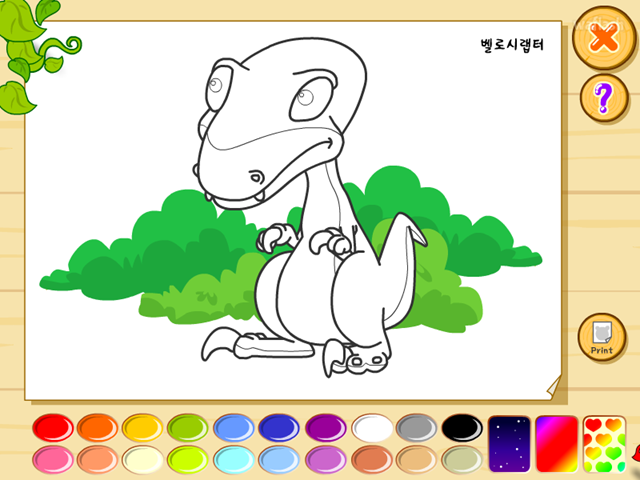Select the black paint color
Screen dimensions: 640x480
pyautogui.click(x=462, y=428)
